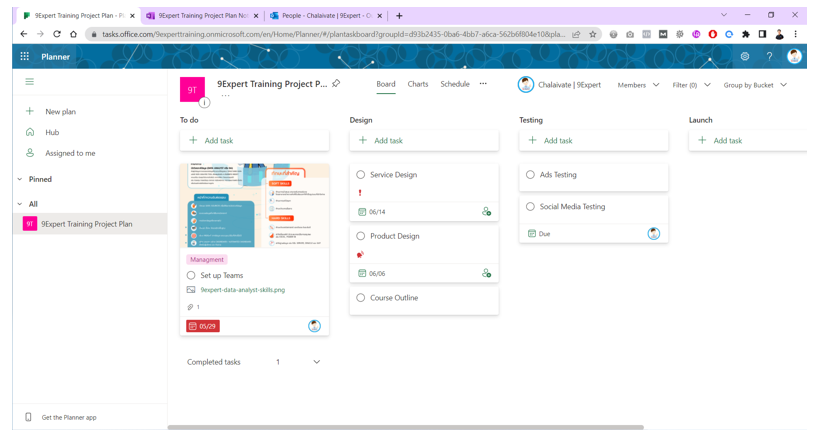Screen dimensions: 825x439
Task: Mark Set up Teams task complete
Action: (x=191, y=275)
